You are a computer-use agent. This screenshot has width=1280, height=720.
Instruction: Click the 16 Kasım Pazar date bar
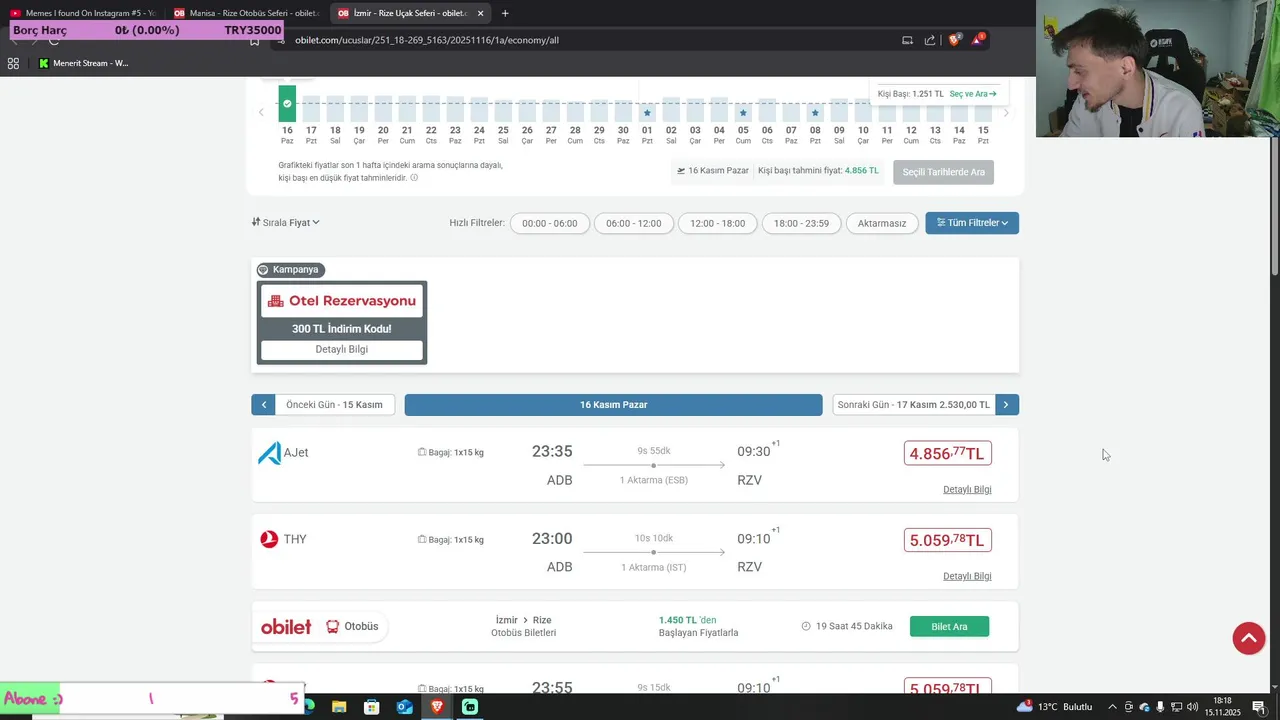tap(614, 405)
